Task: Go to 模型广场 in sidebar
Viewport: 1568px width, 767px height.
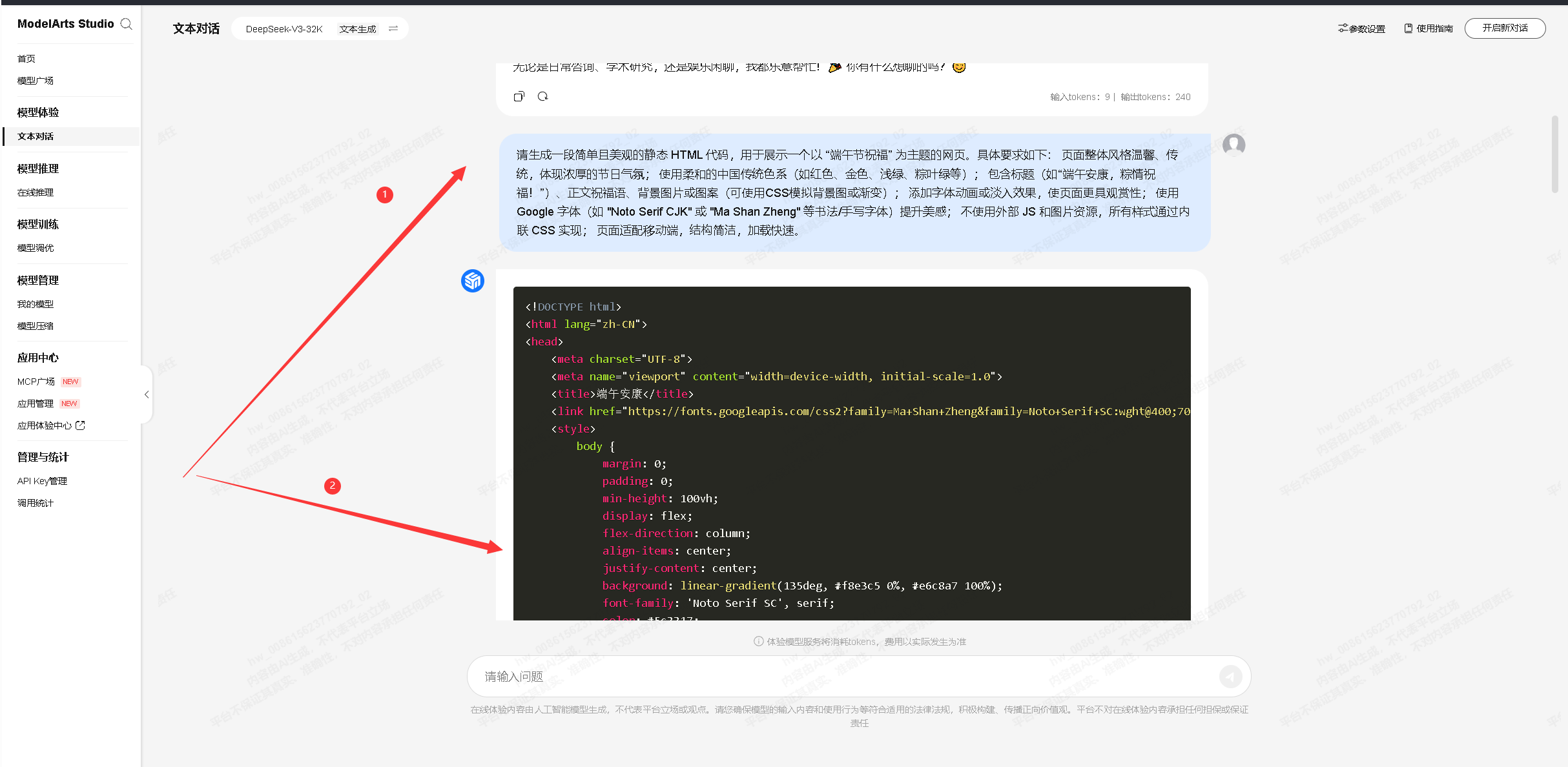Action: pyautogui.click(x=36, y=81)
